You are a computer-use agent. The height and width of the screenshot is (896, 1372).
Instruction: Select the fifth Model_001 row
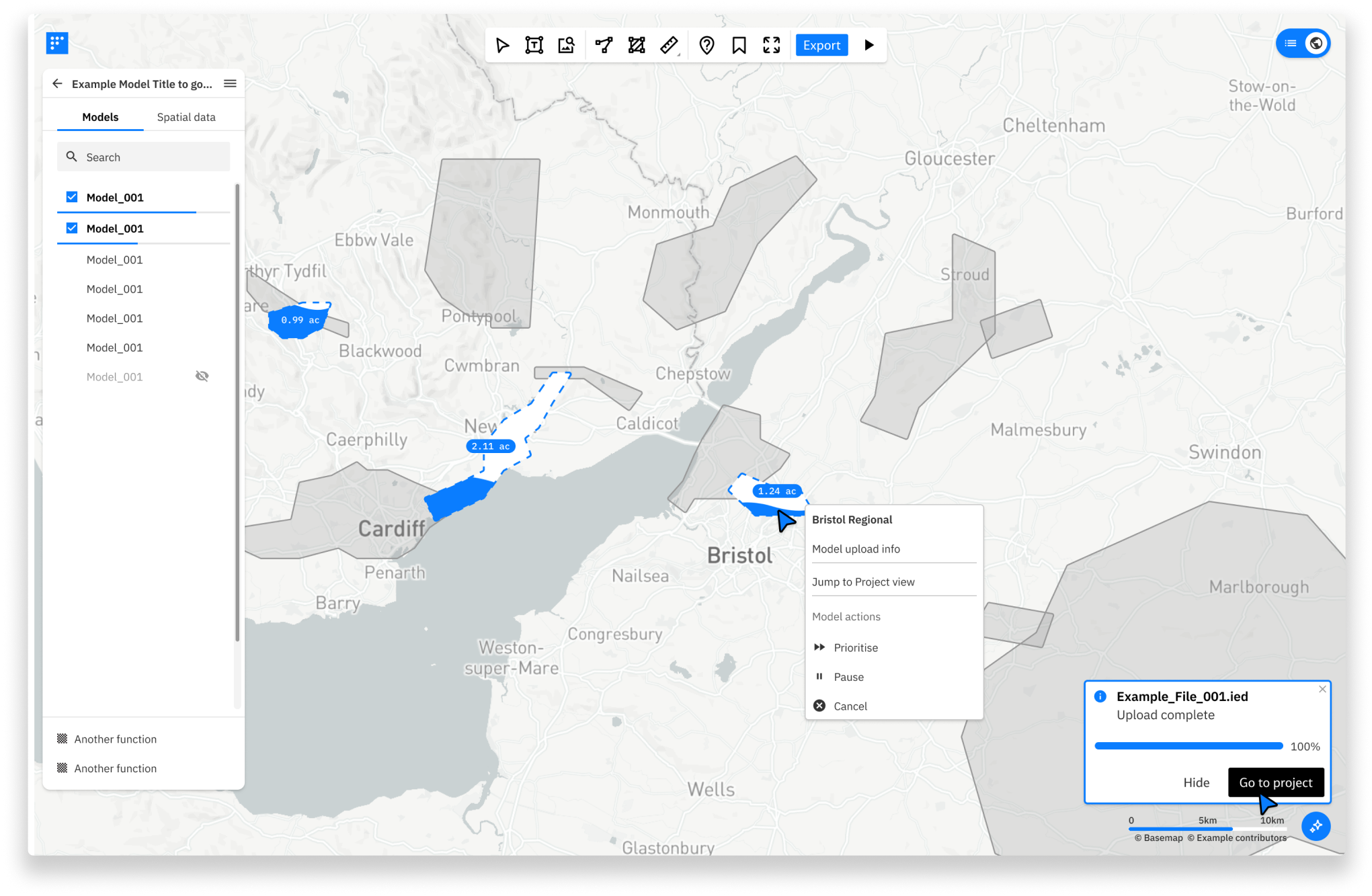point(143,318)
